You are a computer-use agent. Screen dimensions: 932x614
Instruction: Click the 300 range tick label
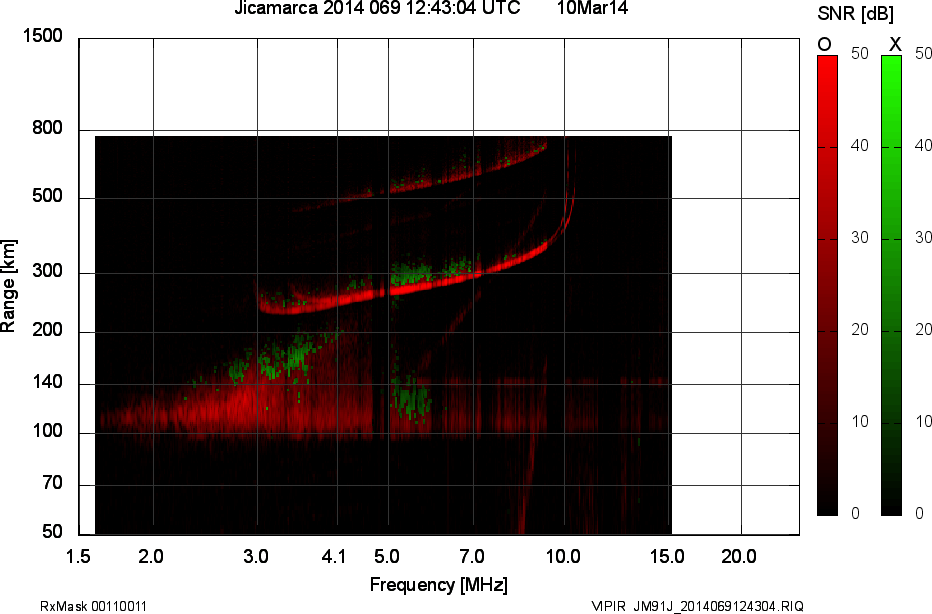click(48, 270)
